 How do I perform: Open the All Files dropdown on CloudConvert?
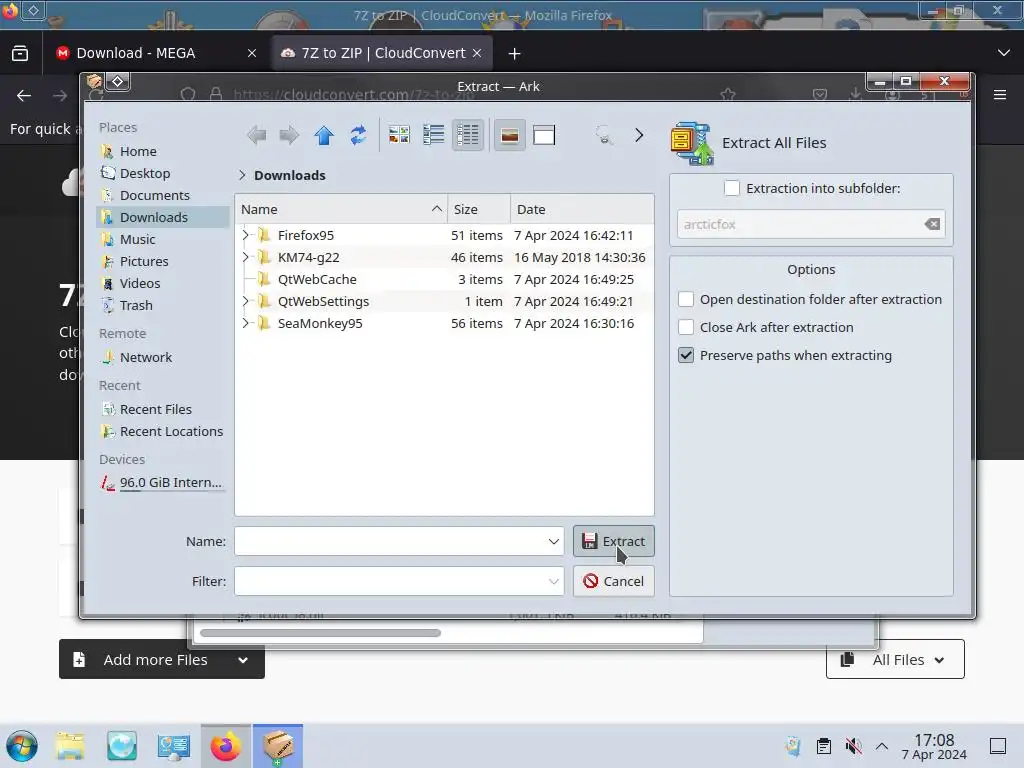895,659
